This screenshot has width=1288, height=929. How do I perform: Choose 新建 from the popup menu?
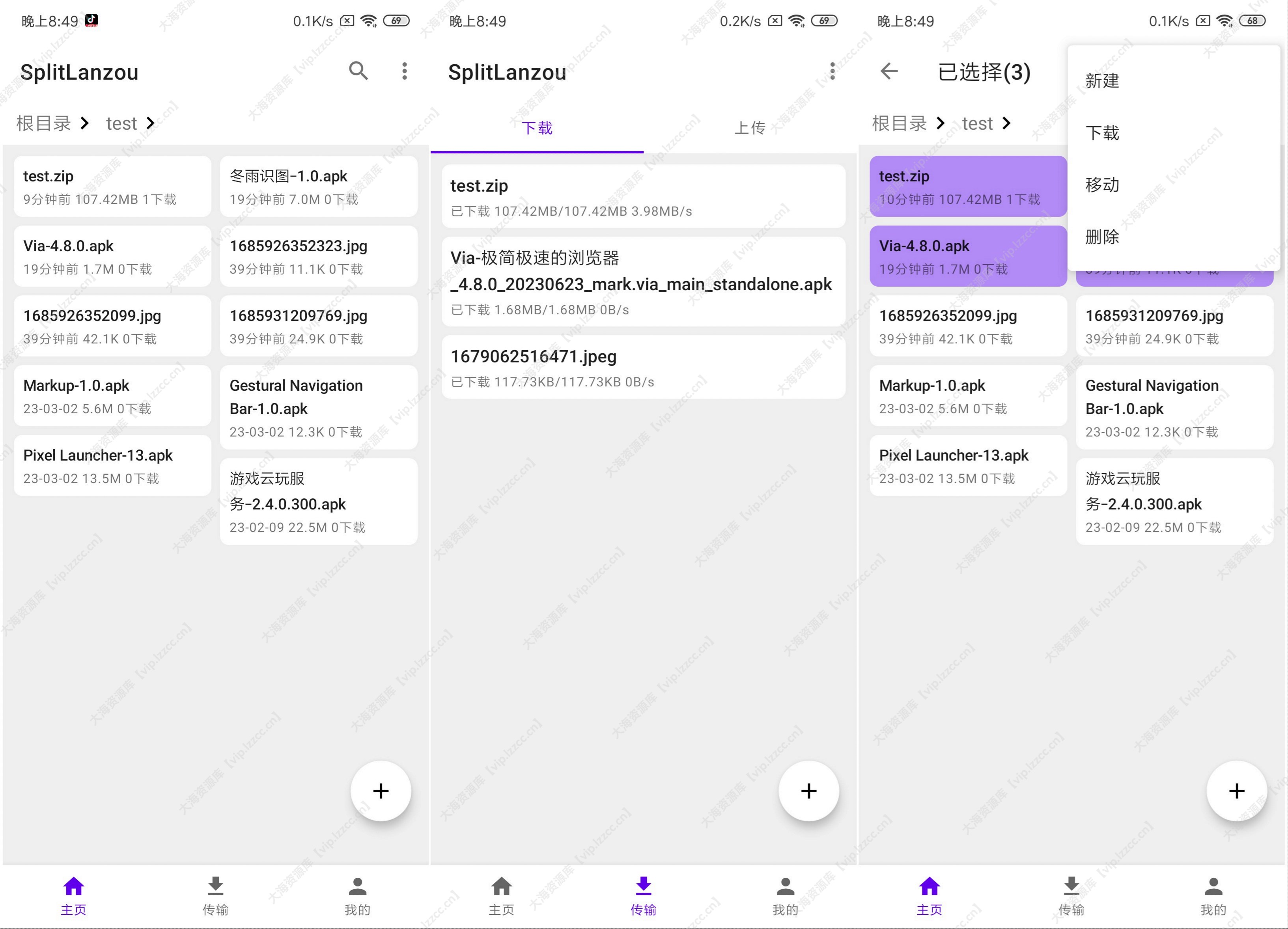coord(1173,80)
